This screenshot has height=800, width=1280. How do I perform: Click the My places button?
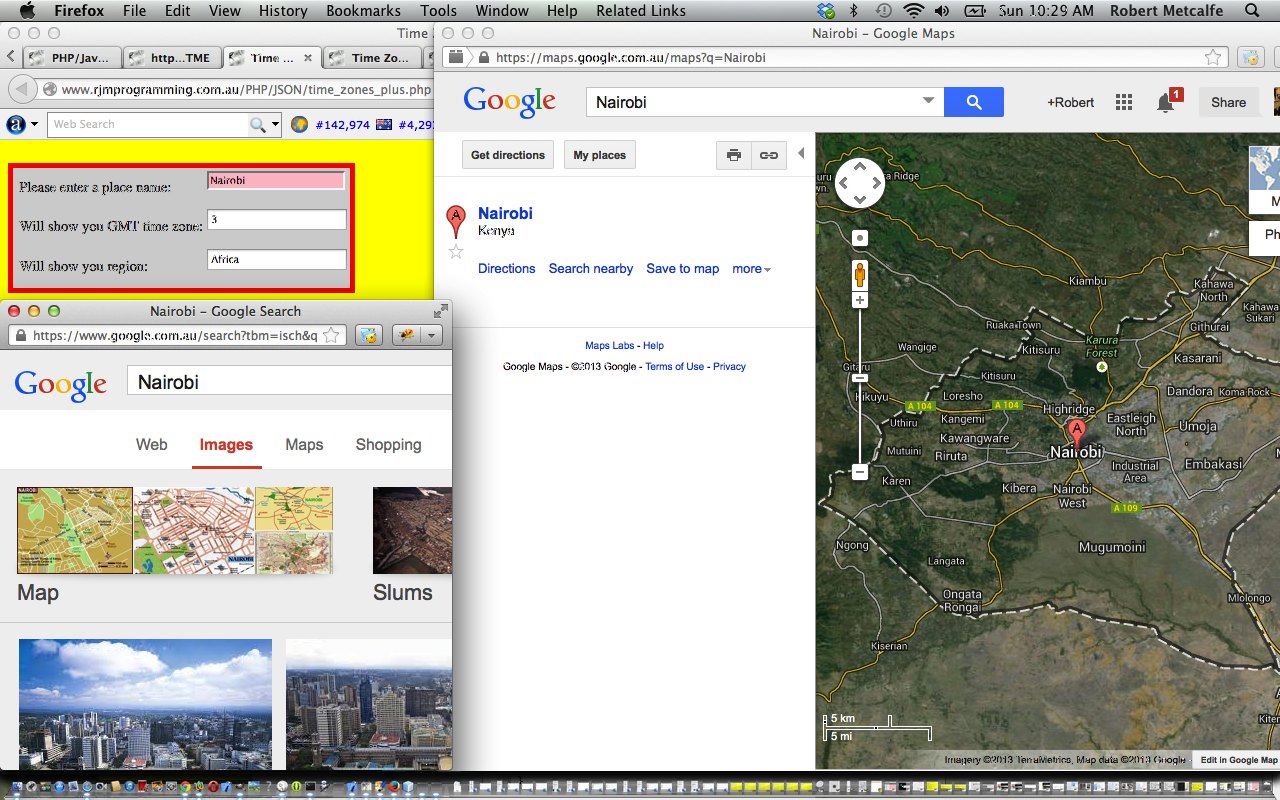click(600, 155)
